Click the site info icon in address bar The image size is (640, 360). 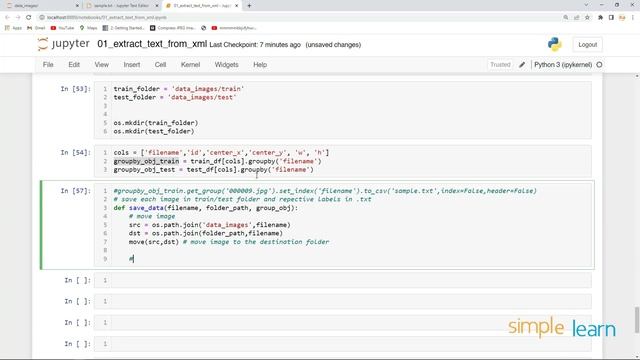pos(42,18)
